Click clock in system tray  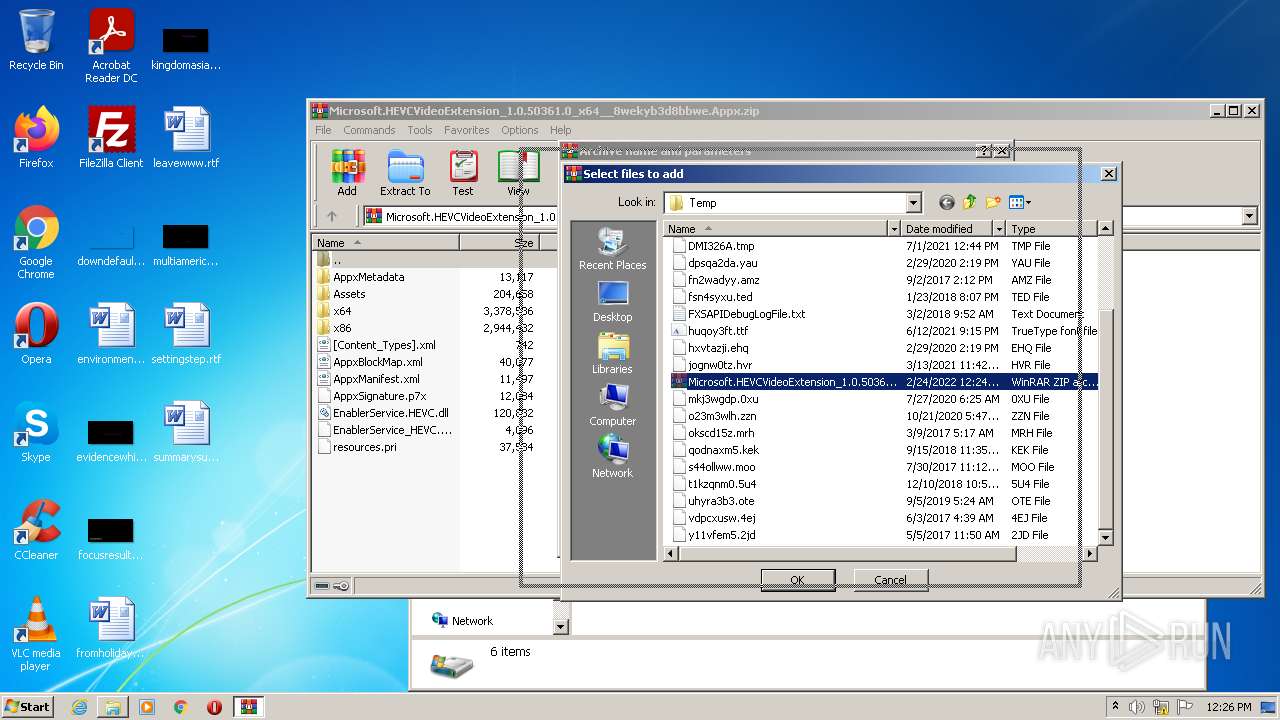tap(1228, 707)
